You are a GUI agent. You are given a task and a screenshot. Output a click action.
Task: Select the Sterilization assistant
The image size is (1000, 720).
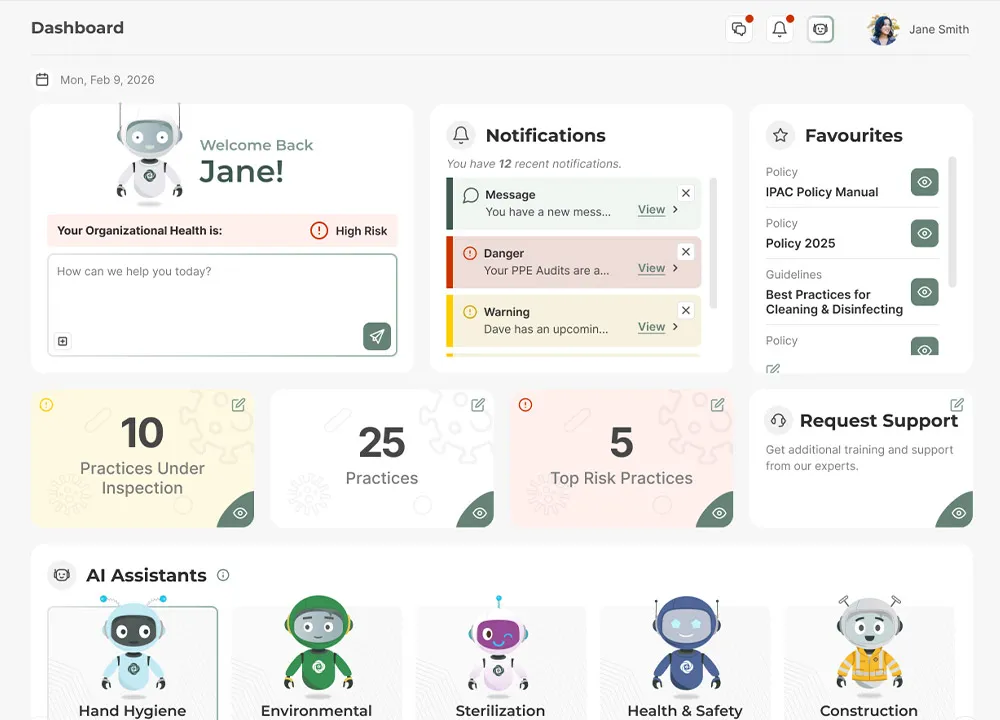[500, 655]
